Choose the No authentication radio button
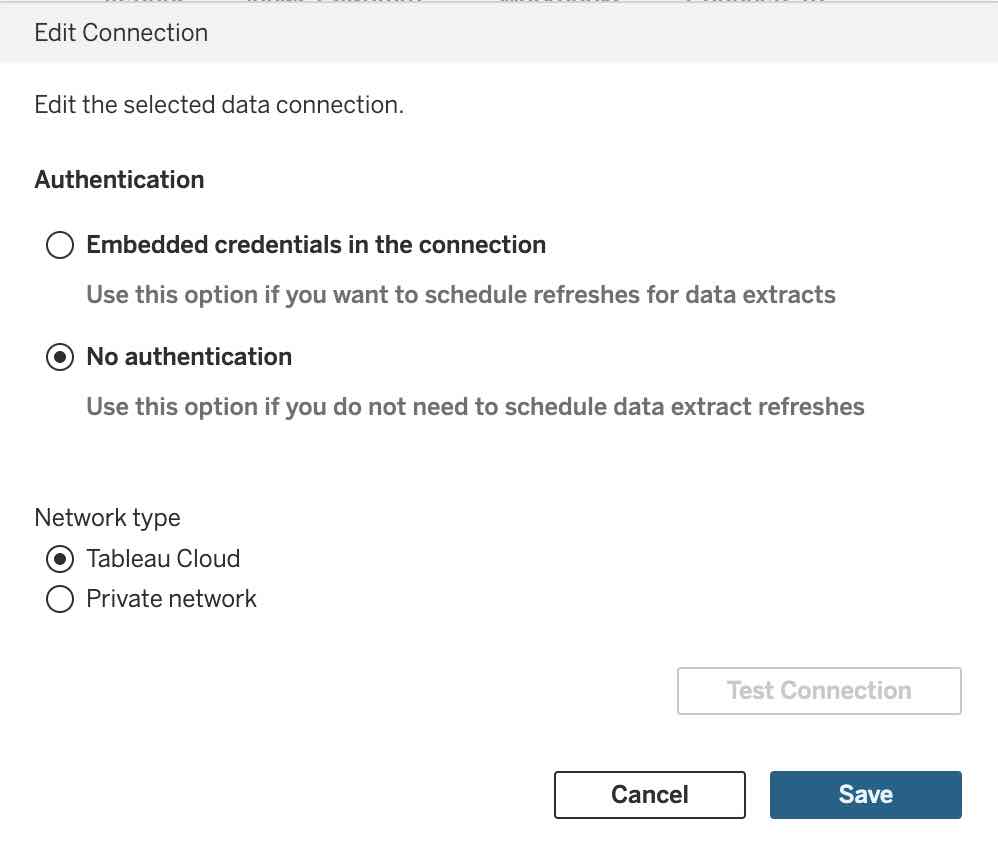This screenshot has height=842, width=998. pyautogui.click(x=60, y=357)
